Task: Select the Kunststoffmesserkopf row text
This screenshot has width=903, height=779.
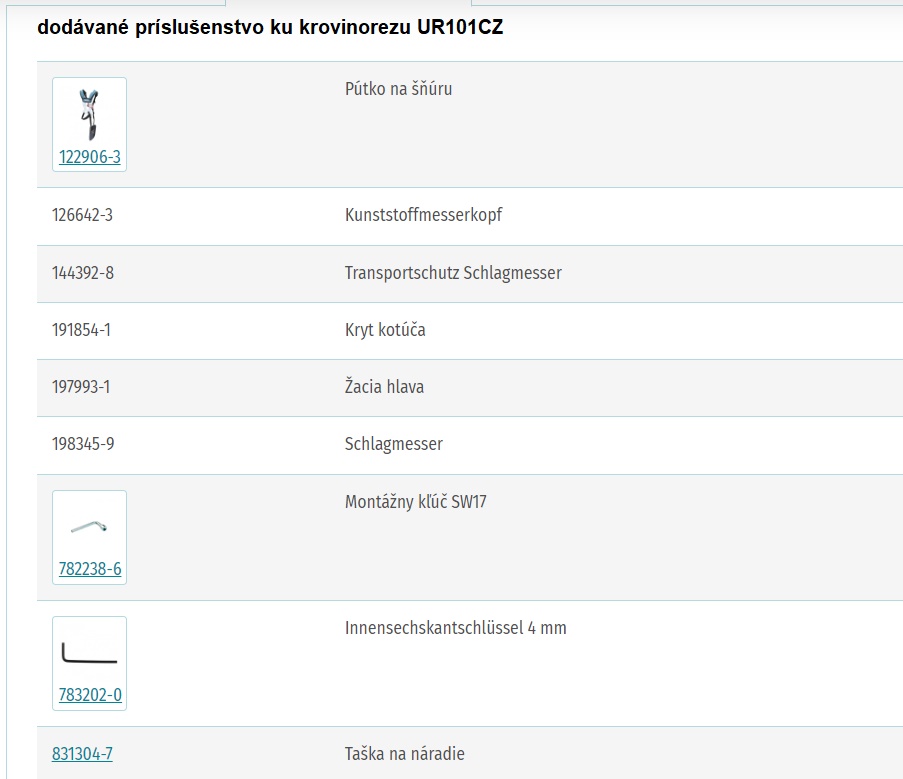Action: 423,215
